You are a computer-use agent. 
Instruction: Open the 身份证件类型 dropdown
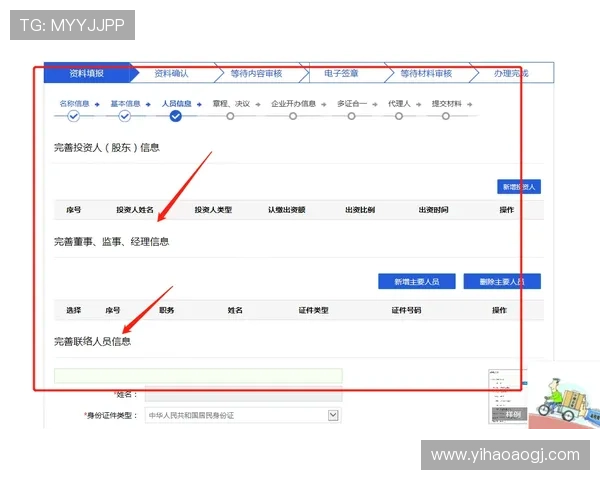click(243, 415)
